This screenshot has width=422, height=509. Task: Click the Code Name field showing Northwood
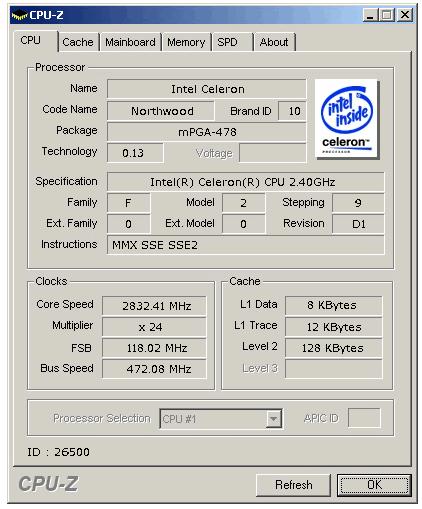click(x=160, y=111)
